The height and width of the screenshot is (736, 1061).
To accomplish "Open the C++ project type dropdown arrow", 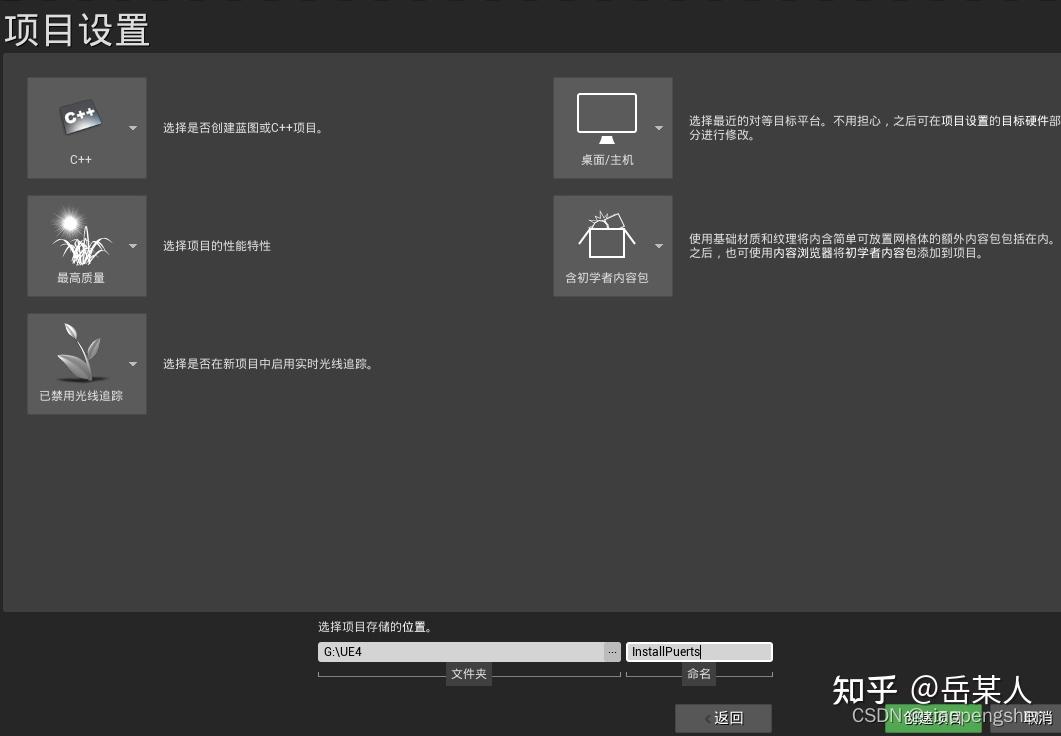I will pyautogui.click(x=132, y=128).
